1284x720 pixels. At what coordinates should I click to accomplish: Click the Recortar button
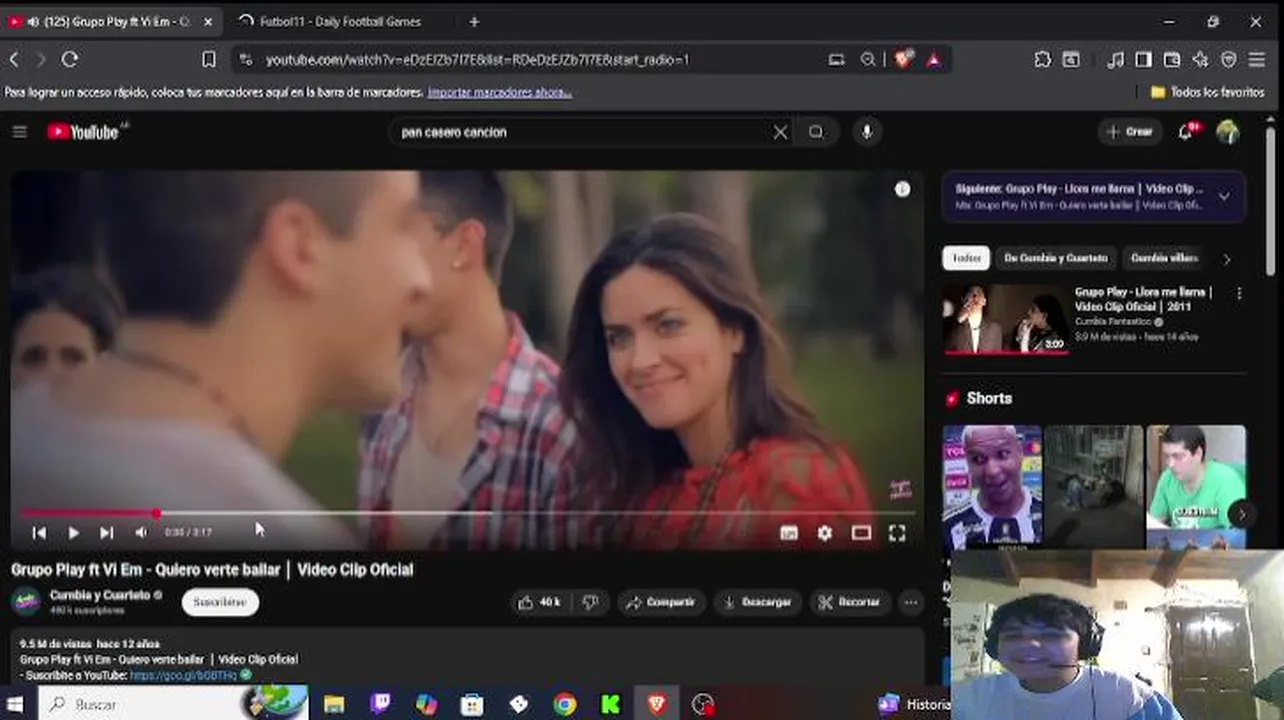click(x=849, y=602)
